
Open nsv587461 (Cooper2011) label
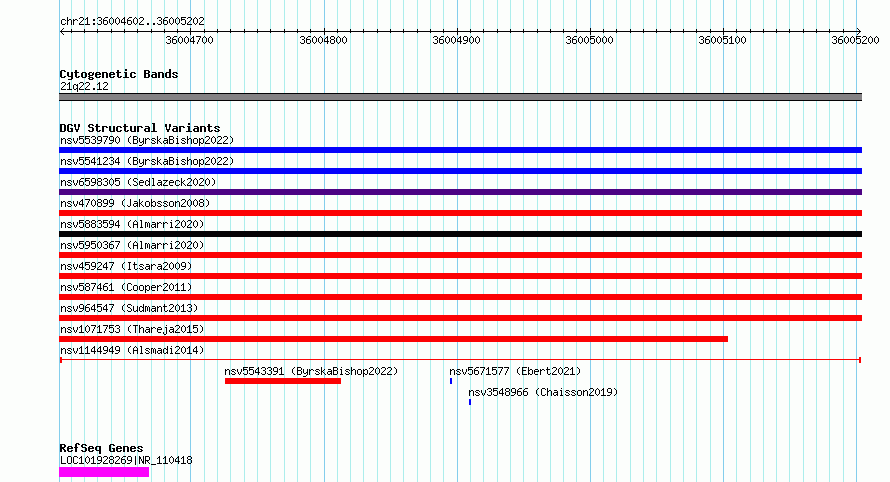(x=126, y=287)
